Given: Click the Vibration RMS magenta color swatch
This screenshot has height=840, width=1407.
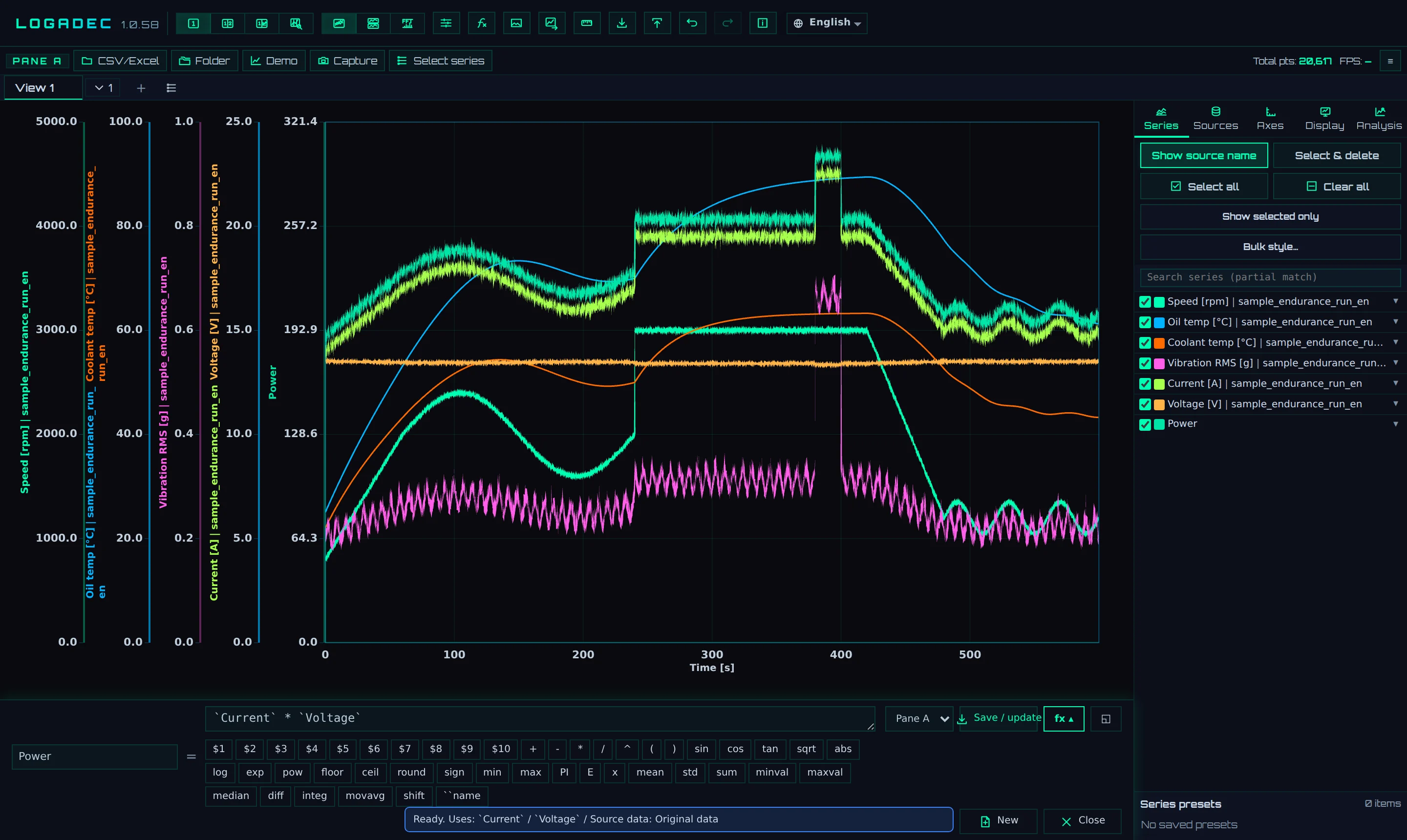Looking at the screenshot, I should coord(1159,363).
